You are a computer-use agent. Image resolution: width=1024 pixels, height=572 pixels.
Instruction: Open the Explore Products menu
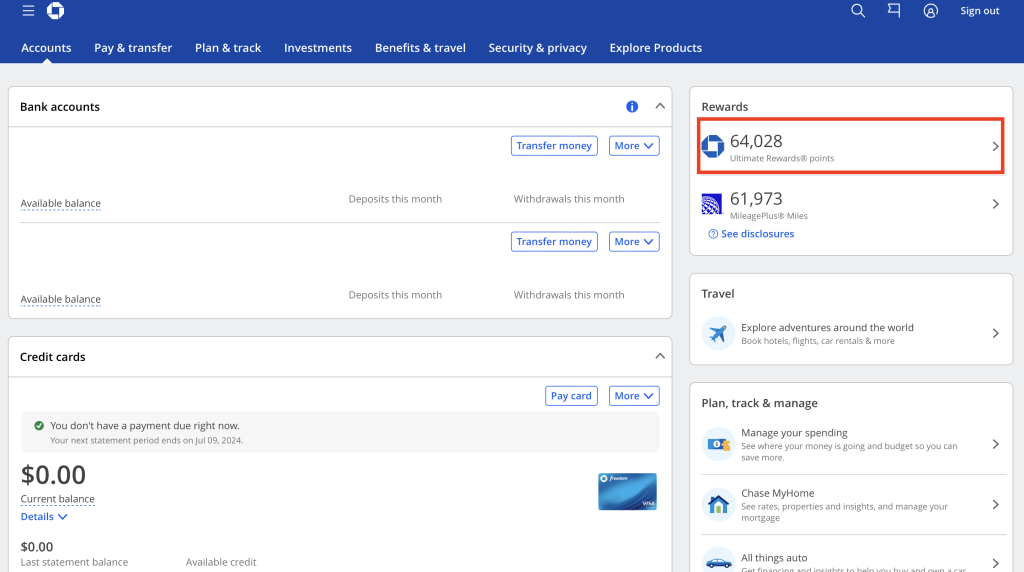tap(656, 48)
